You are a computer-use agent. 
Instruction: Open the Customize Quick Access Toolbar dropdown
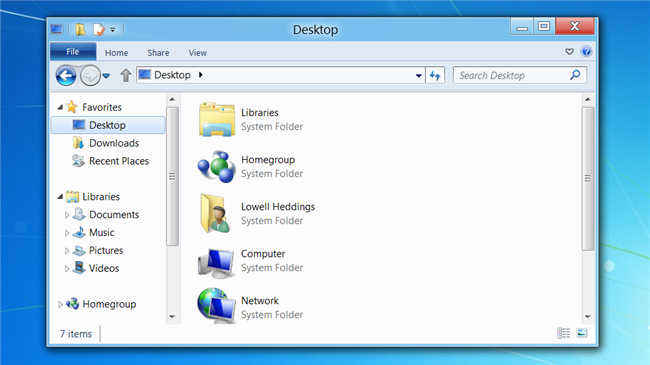pos(113,30)
